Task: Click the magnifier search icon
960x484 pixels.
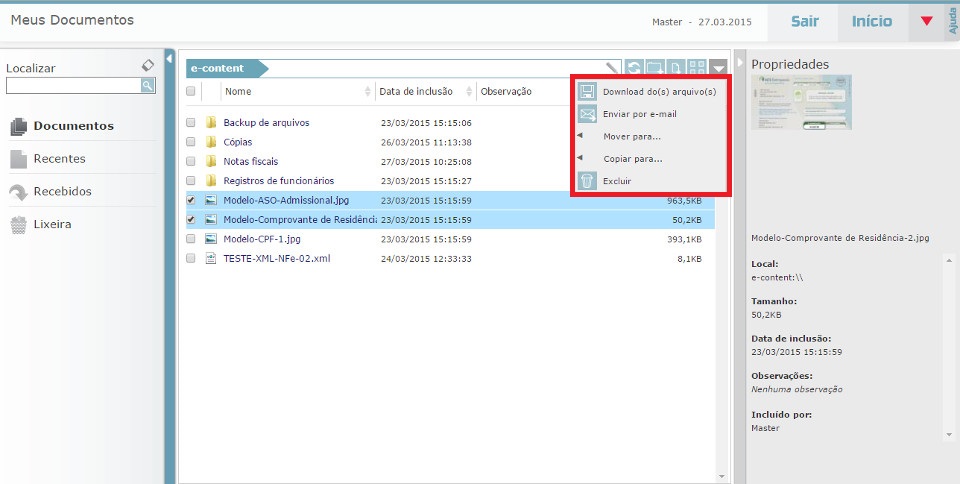Action: [148, 86]
